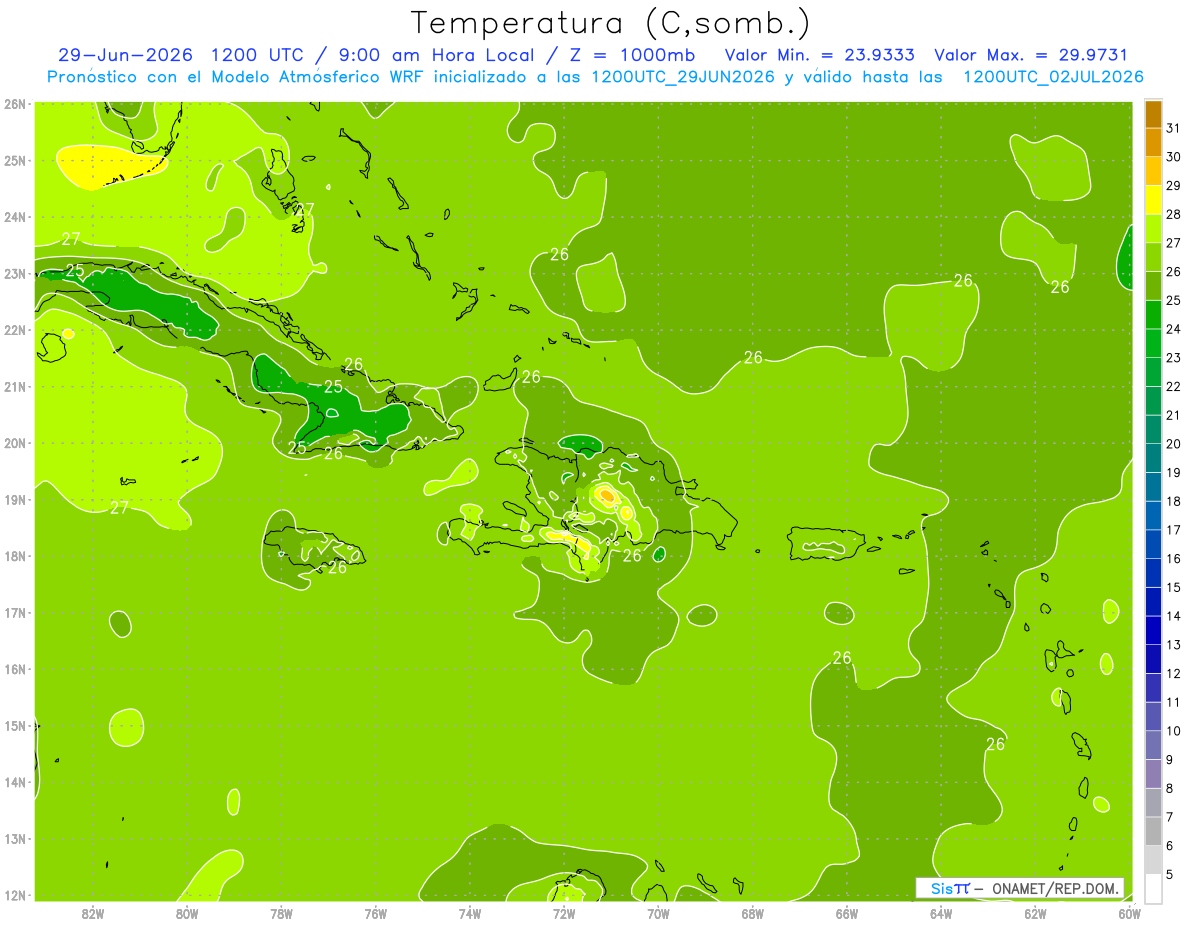Click the legend scale value 20

point(1173,443)
